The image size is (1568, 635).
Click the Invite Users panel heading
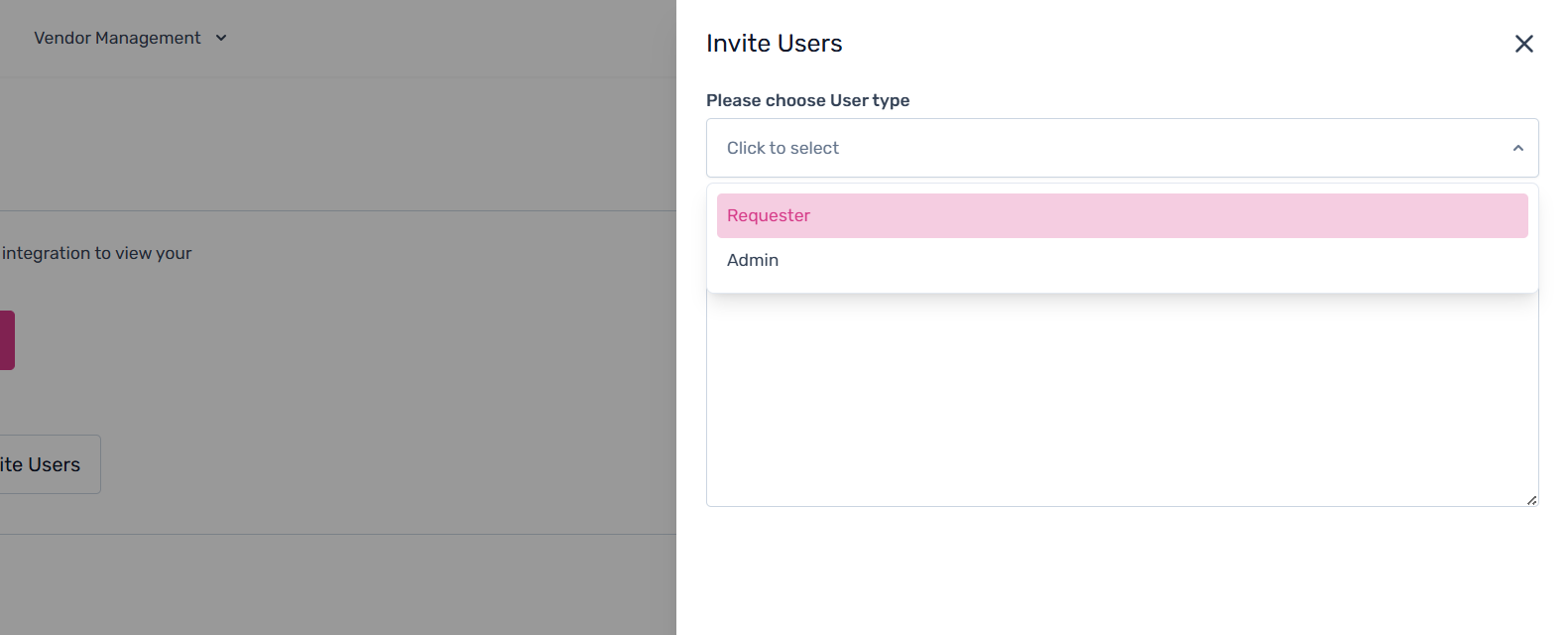(774, 44)
